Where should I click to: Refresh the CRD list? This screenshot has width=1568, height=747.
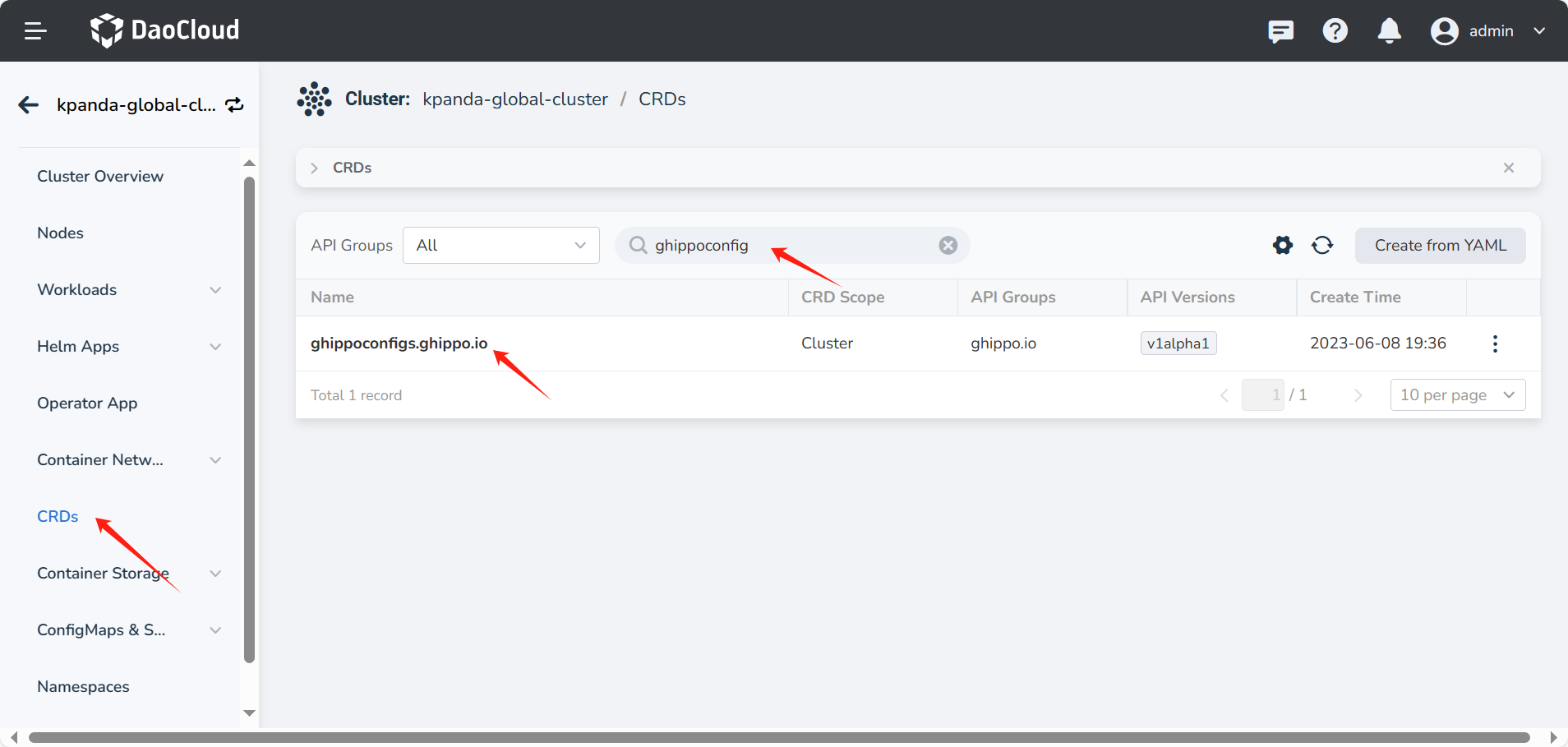(x=1322, y=245)
